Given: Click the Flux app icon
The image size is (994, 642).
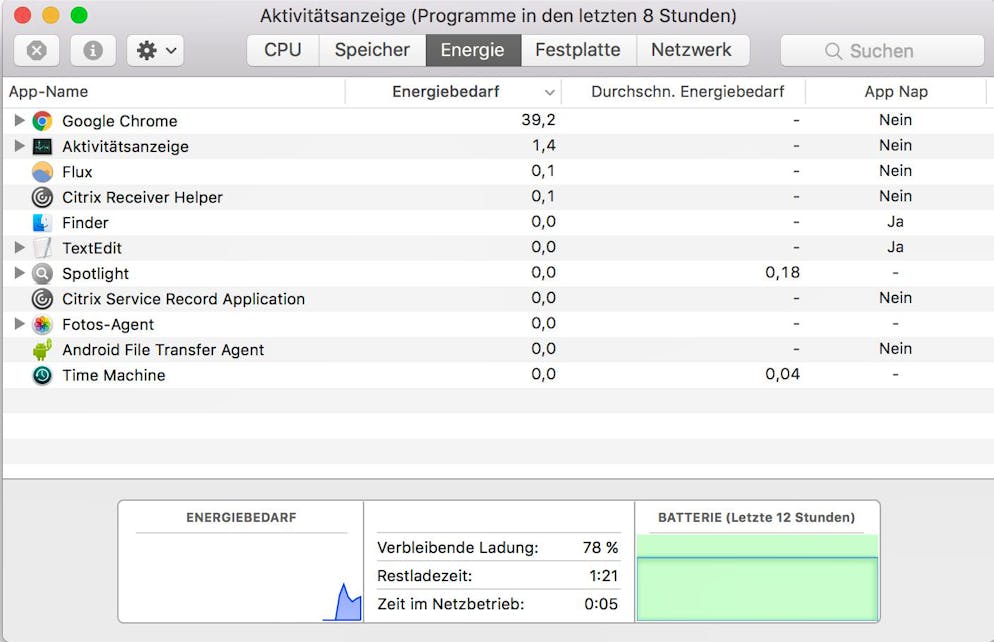Looking at the screenshot, I should pyautogui.click(x=42, y=172).
